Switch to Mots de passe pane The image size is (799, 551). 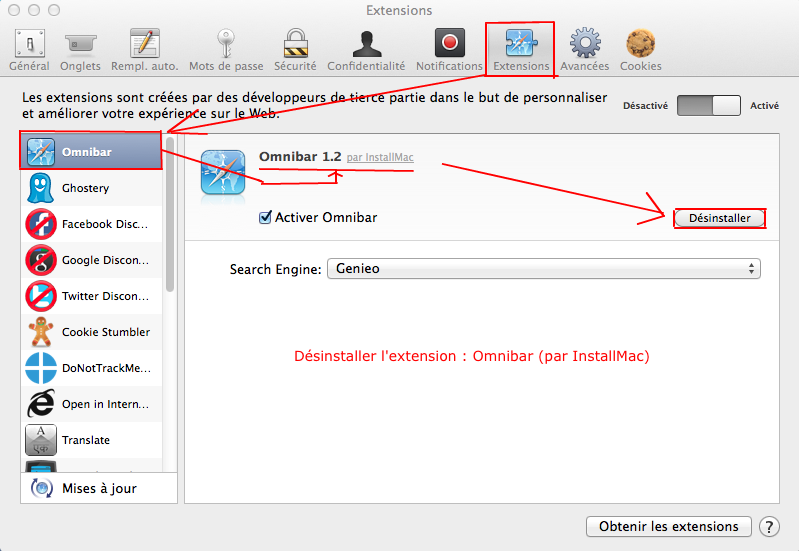[x=226, y=49]
